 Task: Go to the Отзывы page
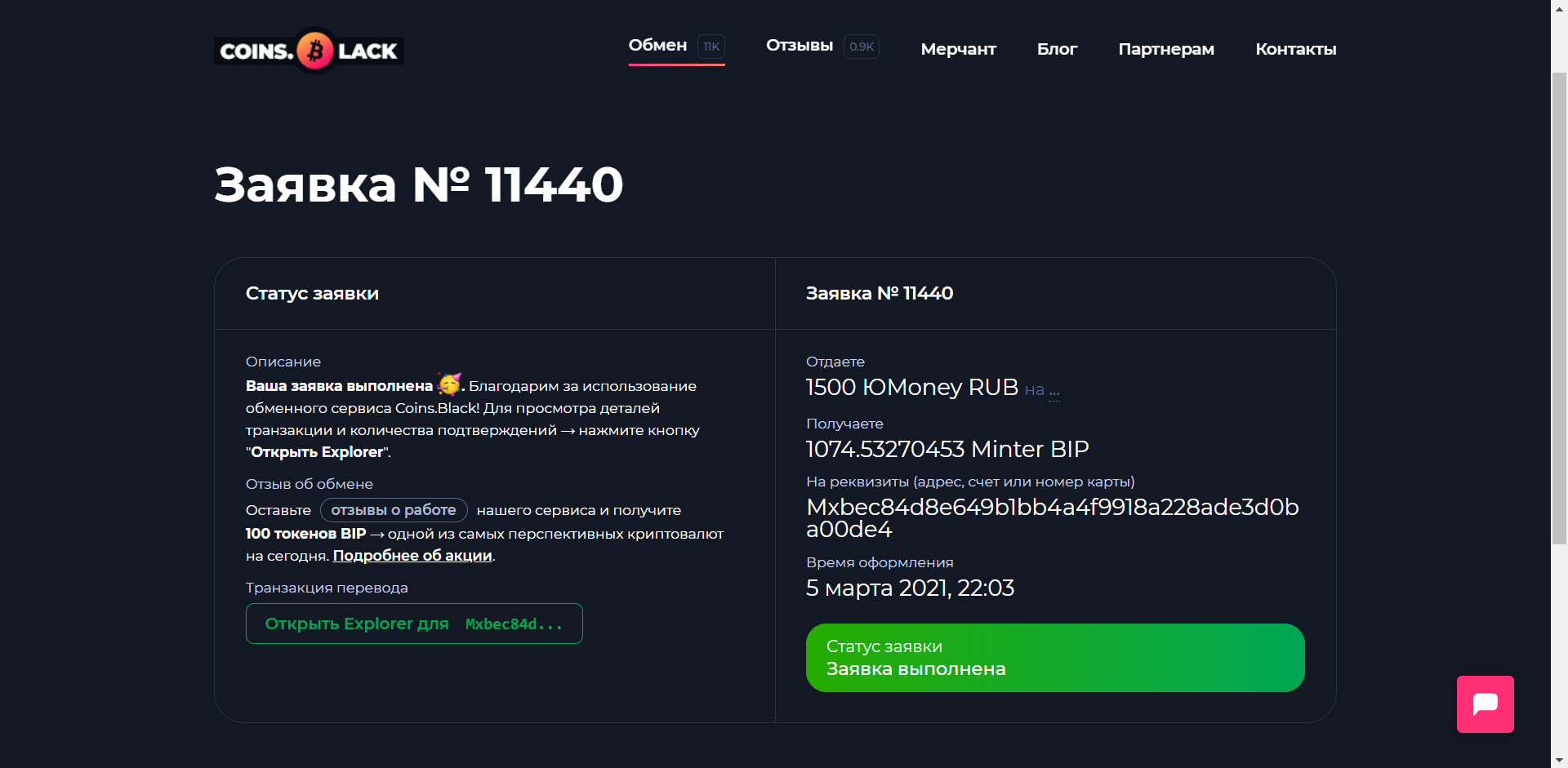pyautogui.click(x=800, y=46)
